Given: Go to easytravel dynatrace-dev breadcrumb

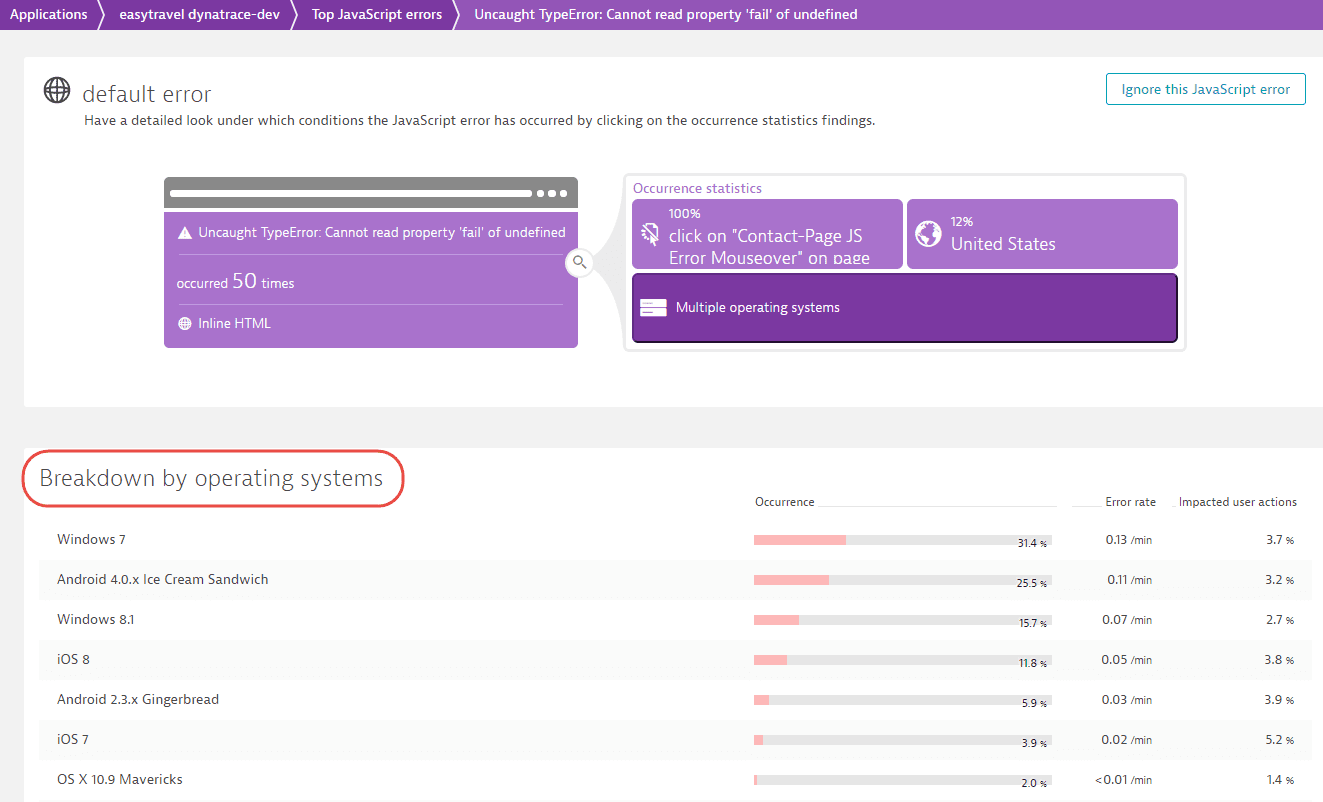Looking at the screenshot, I should coord(199,15).
